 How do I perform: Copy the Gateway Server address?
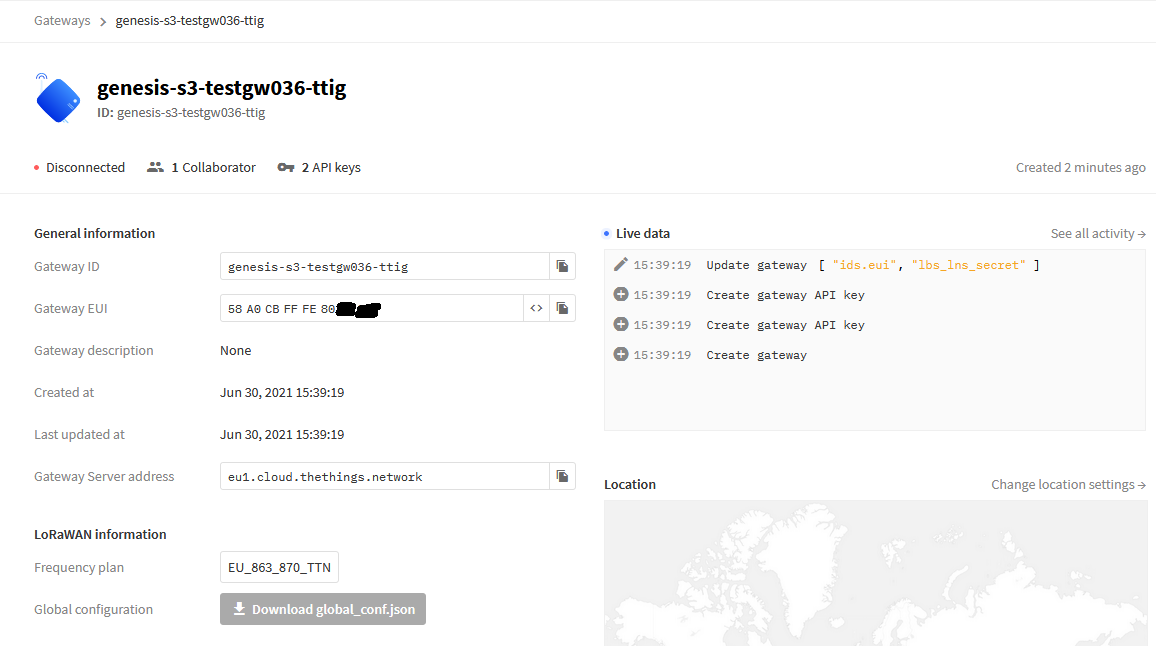[562, 476]
